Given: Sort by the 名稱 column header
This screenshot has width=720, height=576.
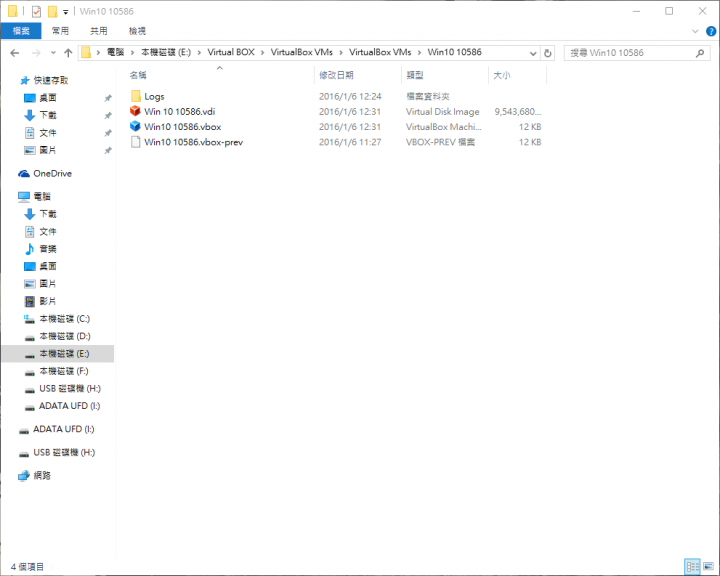Looking at the screenshot, I should [138, 75].
